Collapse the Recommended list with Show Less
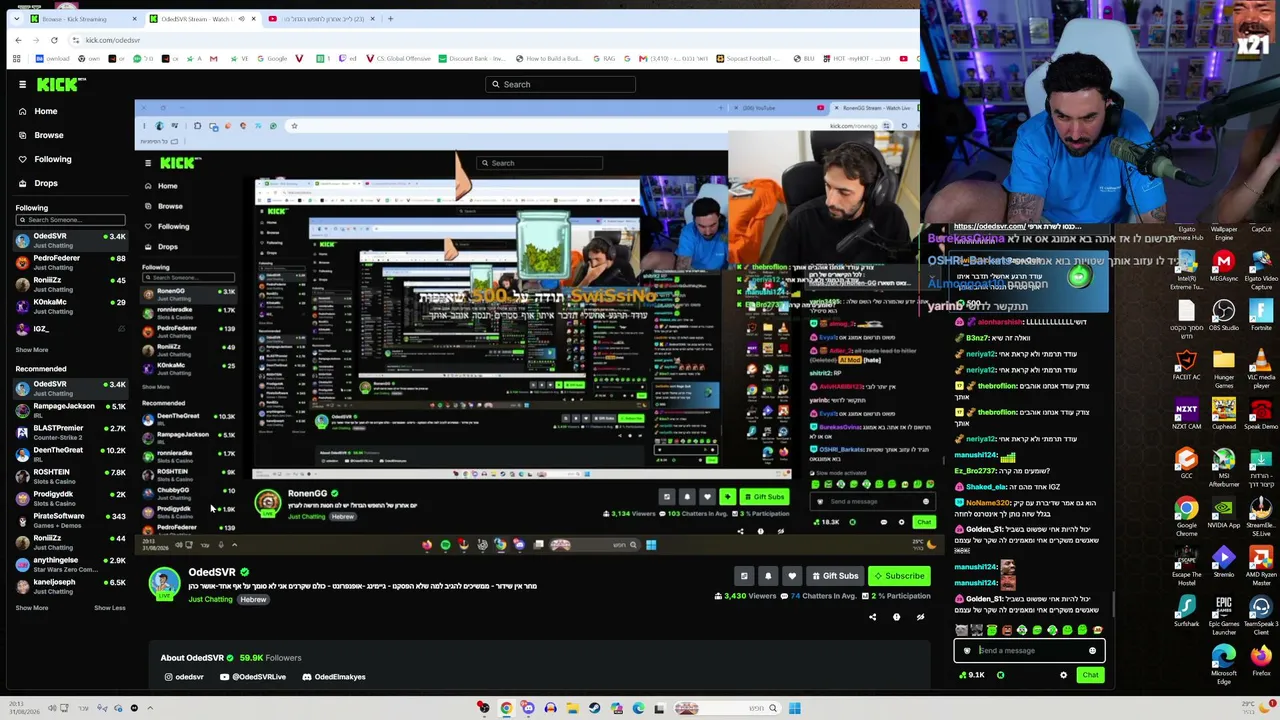 tap(110, 608)
